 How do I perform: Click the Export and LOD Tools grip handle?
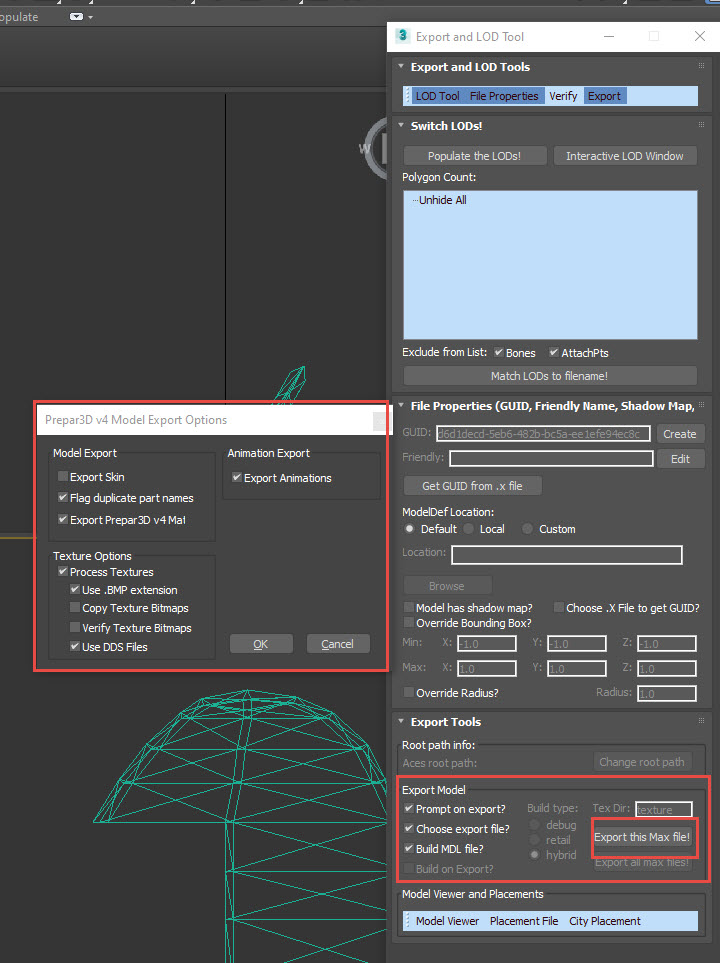[x=701, y=65]
